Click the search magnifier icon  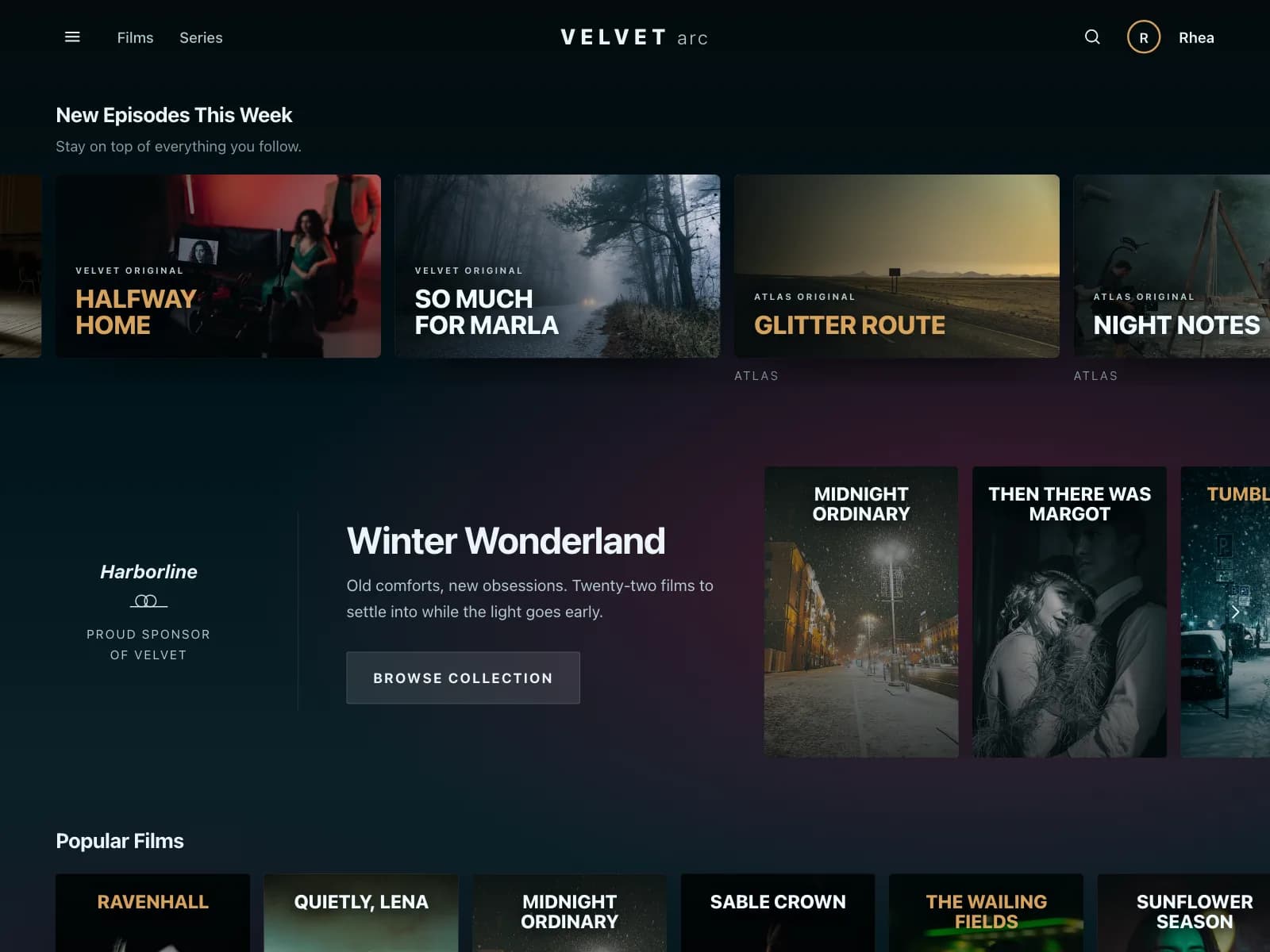(1092, 37)
